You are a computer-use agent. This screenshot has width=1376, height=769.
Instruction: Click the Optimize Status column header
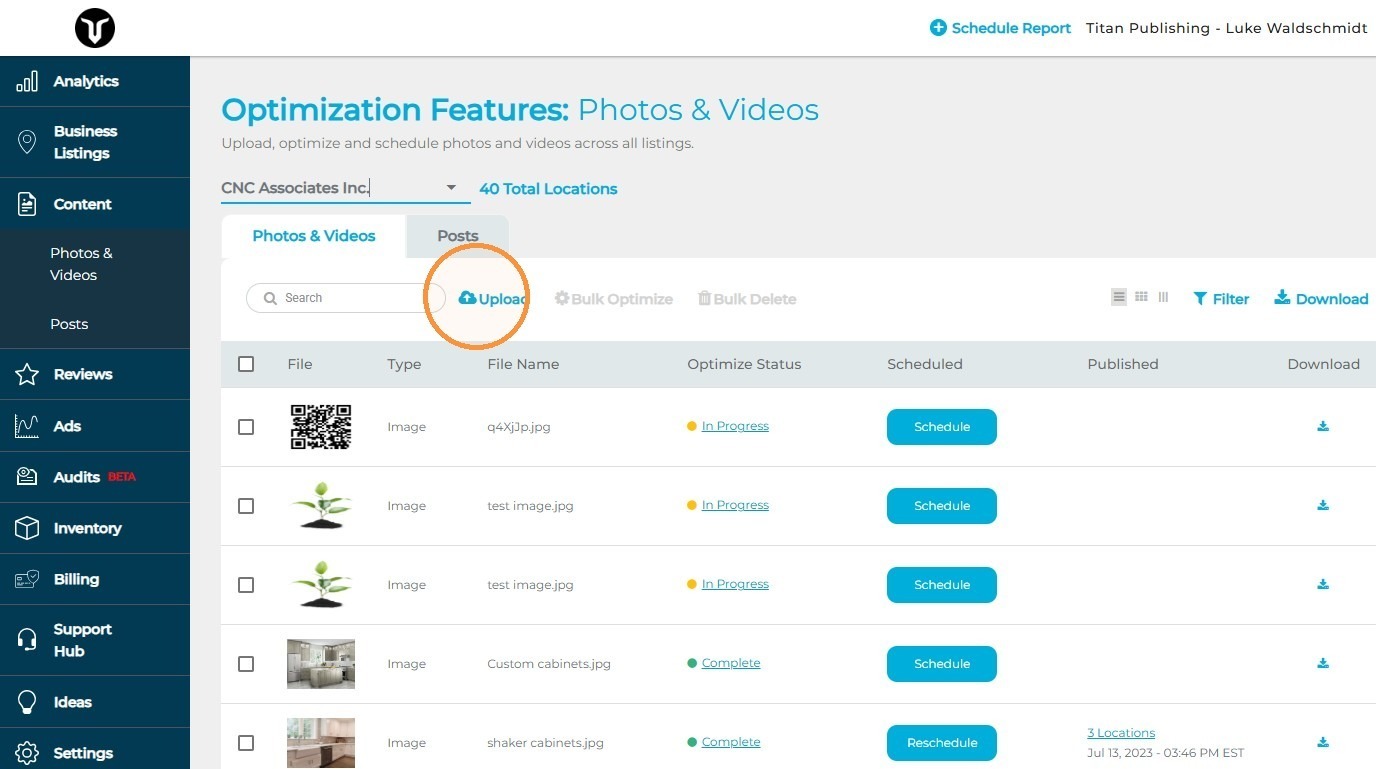tap(744, 364)
